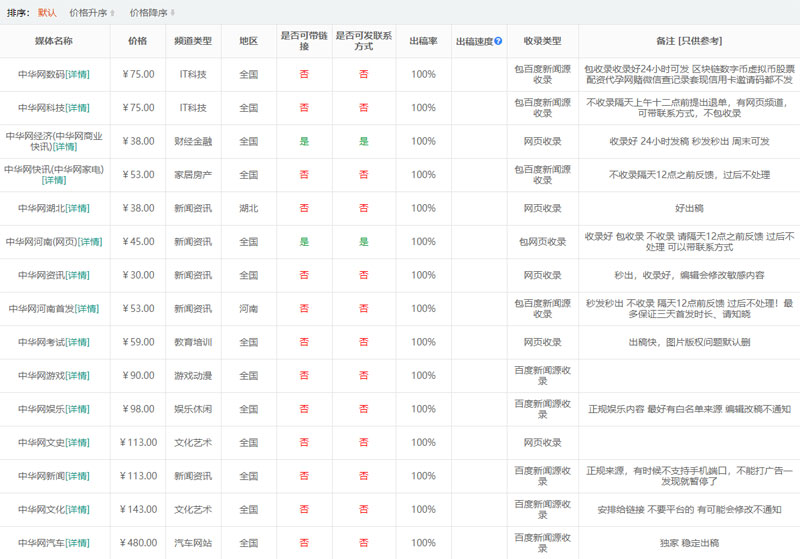
Task: Open 详情 for 中华网河南(网页)
Action: click(x=91, y=242)
